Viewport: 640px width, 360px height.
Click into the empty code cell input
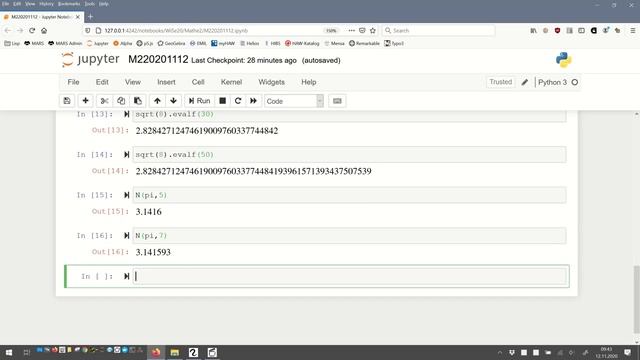(349, 276)
